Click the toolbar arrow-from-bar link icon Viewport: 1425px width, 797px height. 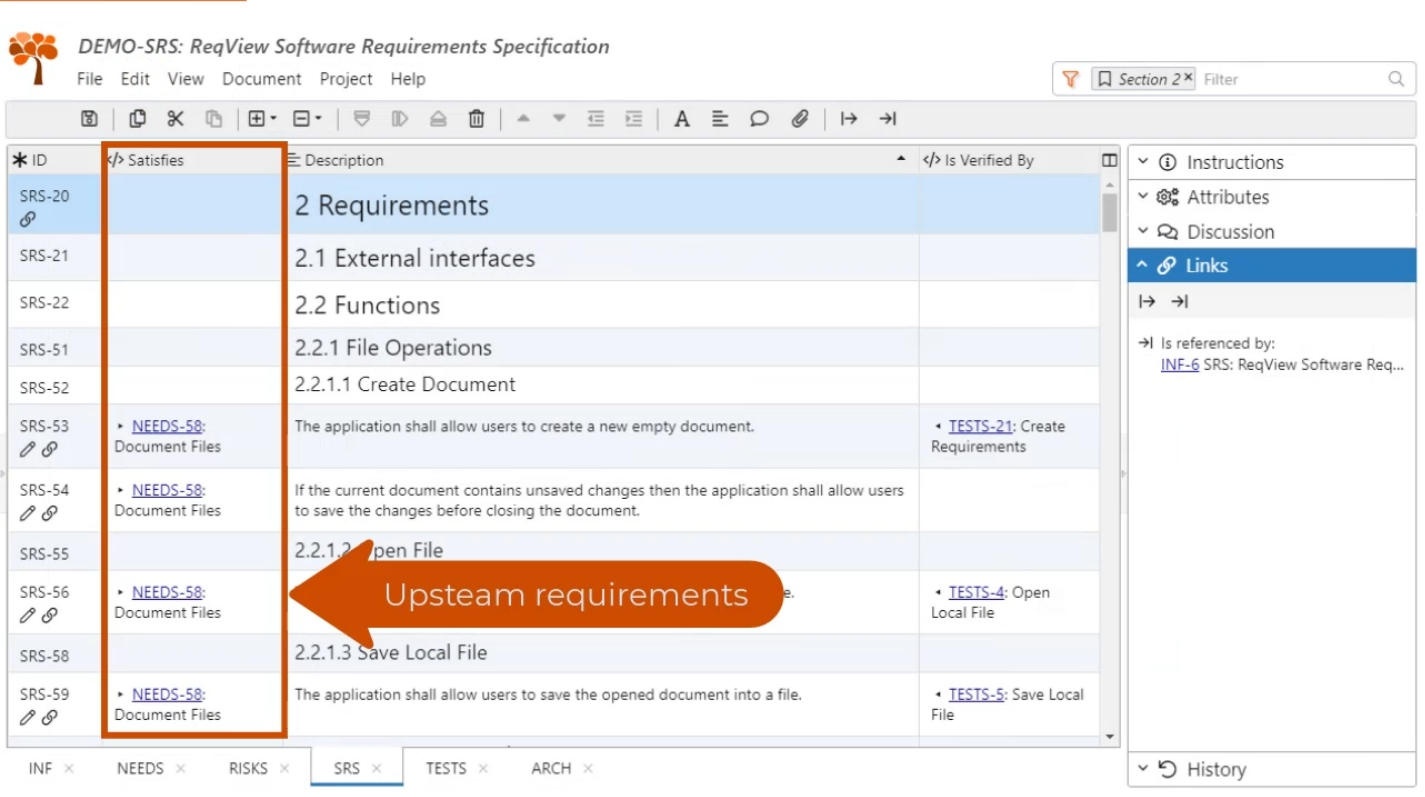(849, 119)
